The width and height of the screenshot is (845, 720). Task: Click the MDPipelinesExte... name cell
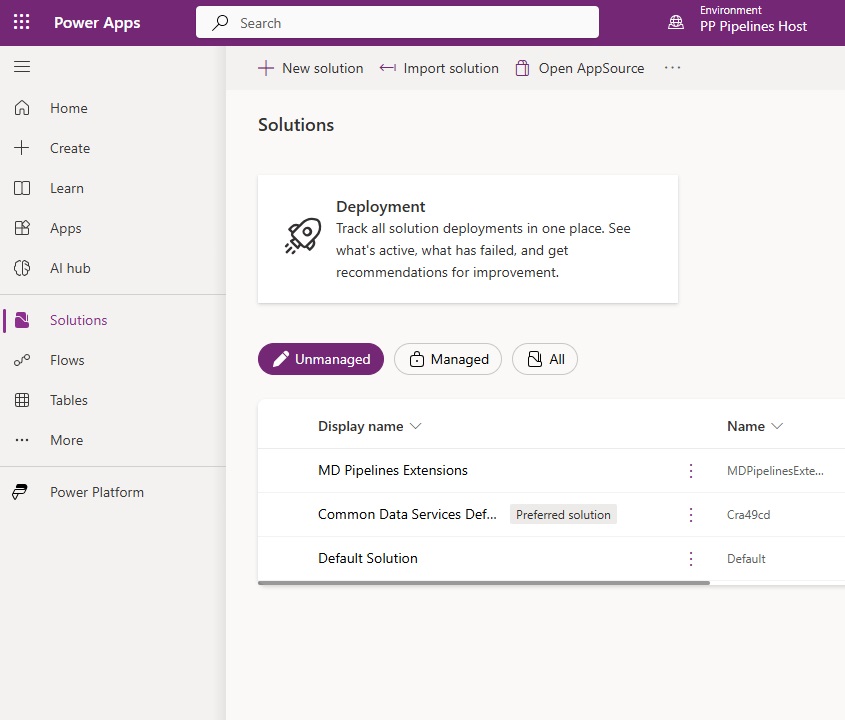[775, 470]
